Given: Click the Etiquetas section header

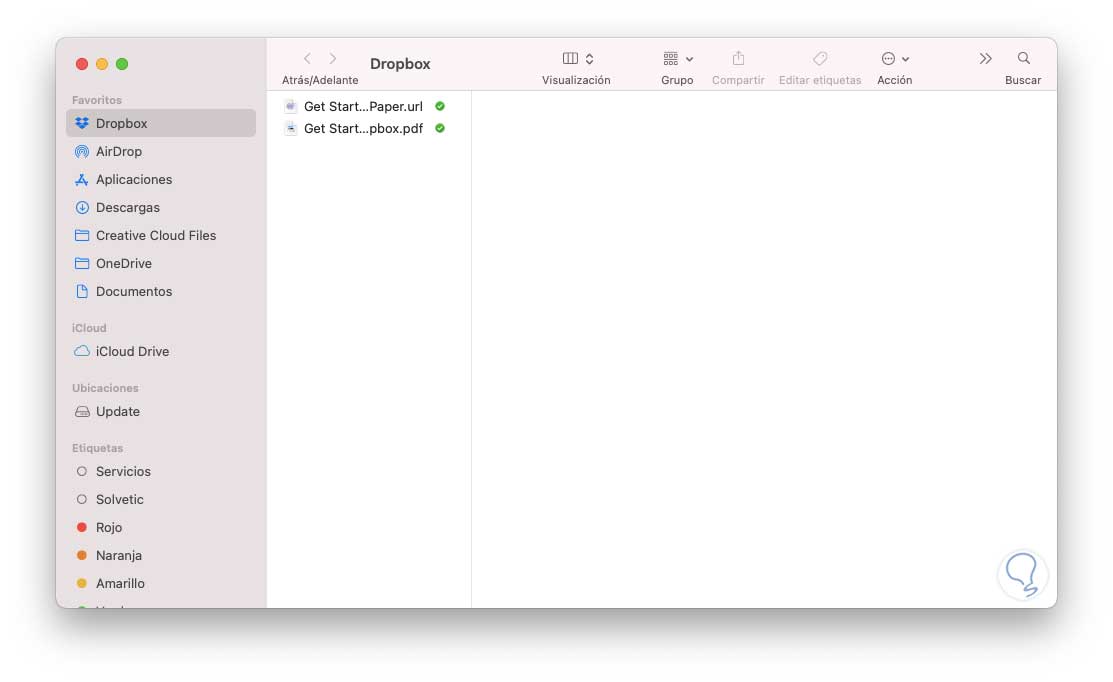Looking at the screenshot, I should coord(97,448).
